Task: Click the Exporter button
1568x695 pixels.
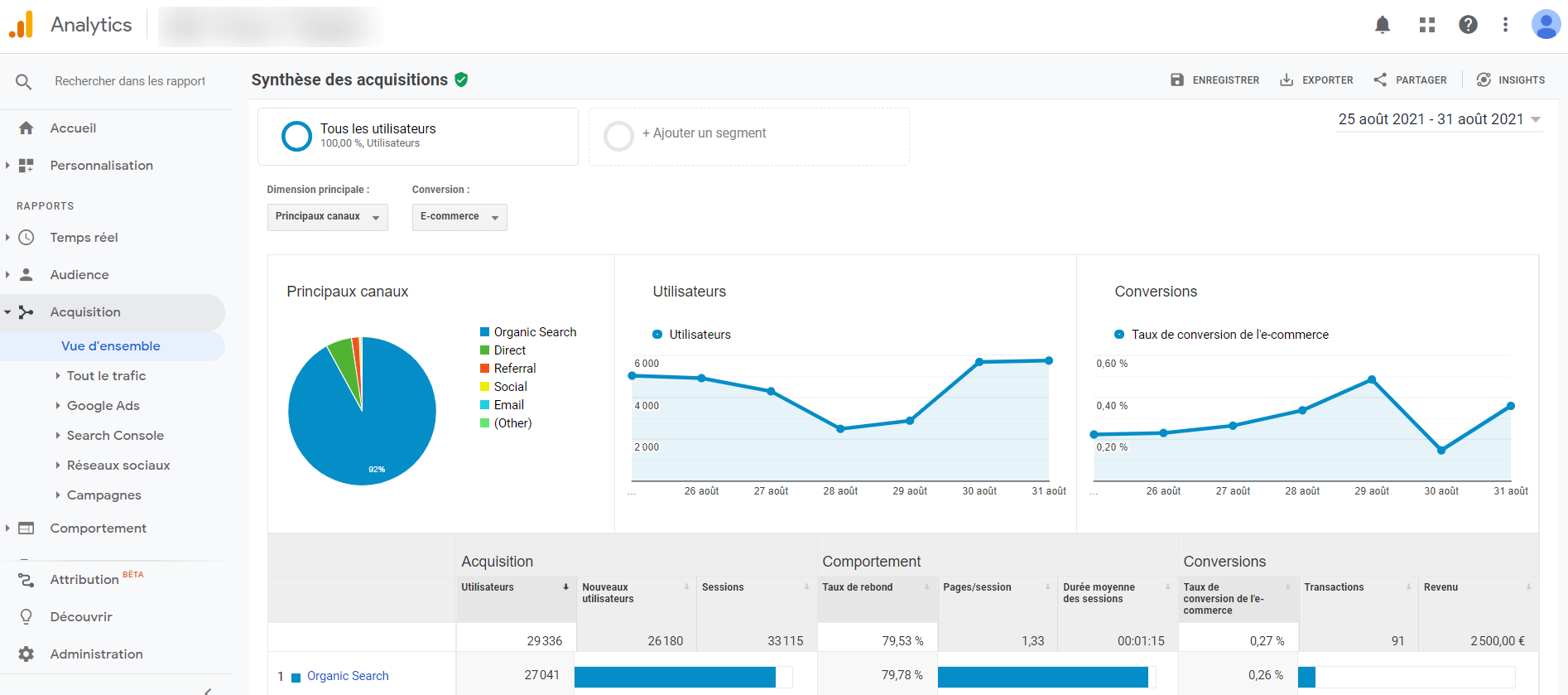Action: 1316,80
